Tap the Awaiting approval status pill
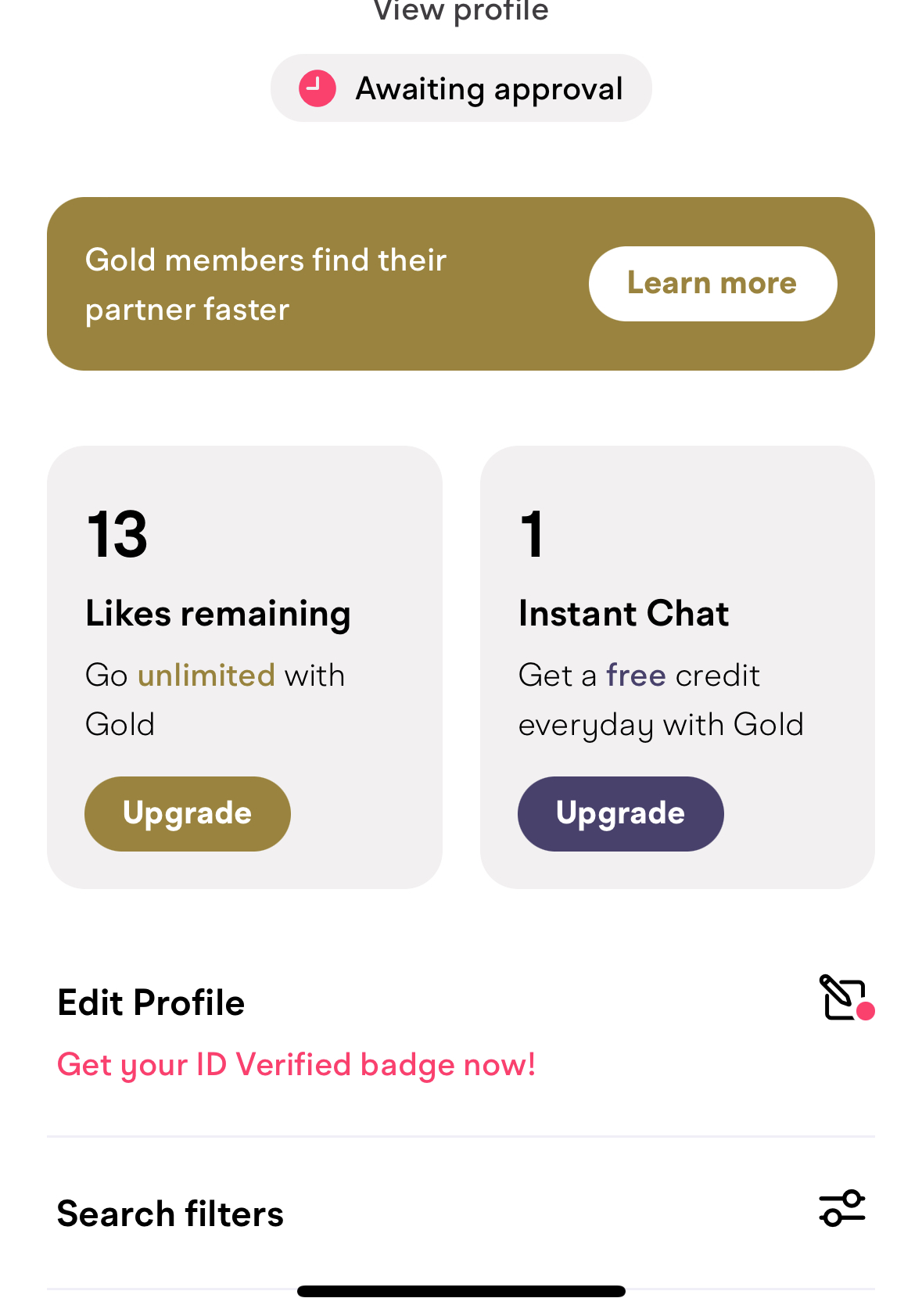Screen dimensions: 922x1316 461,88
